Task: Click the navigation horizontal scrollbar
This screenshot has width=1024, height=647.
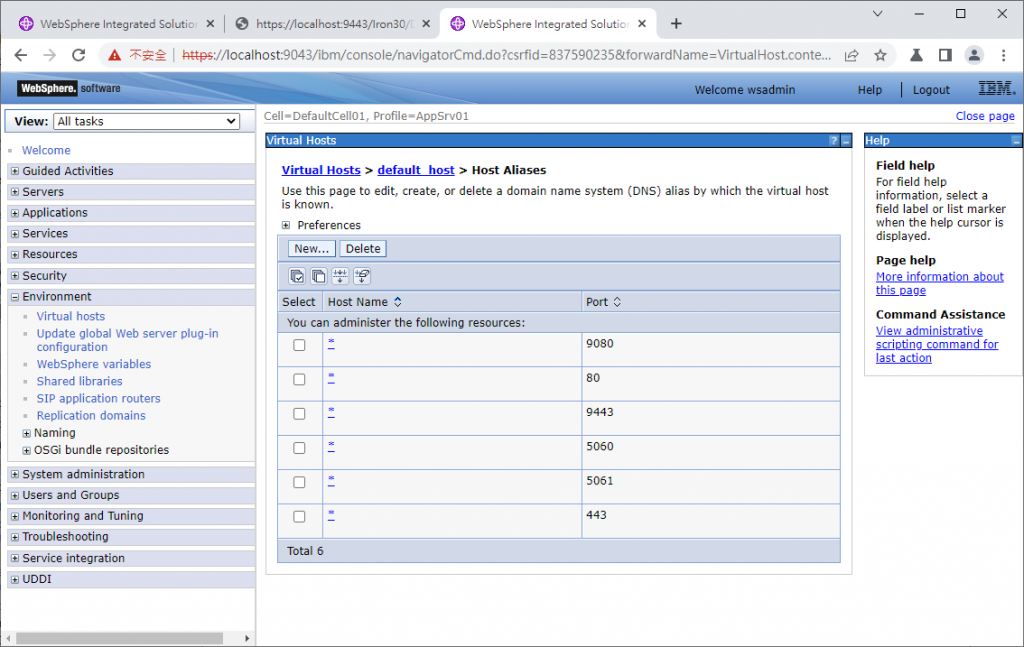Action: [119, 638]
